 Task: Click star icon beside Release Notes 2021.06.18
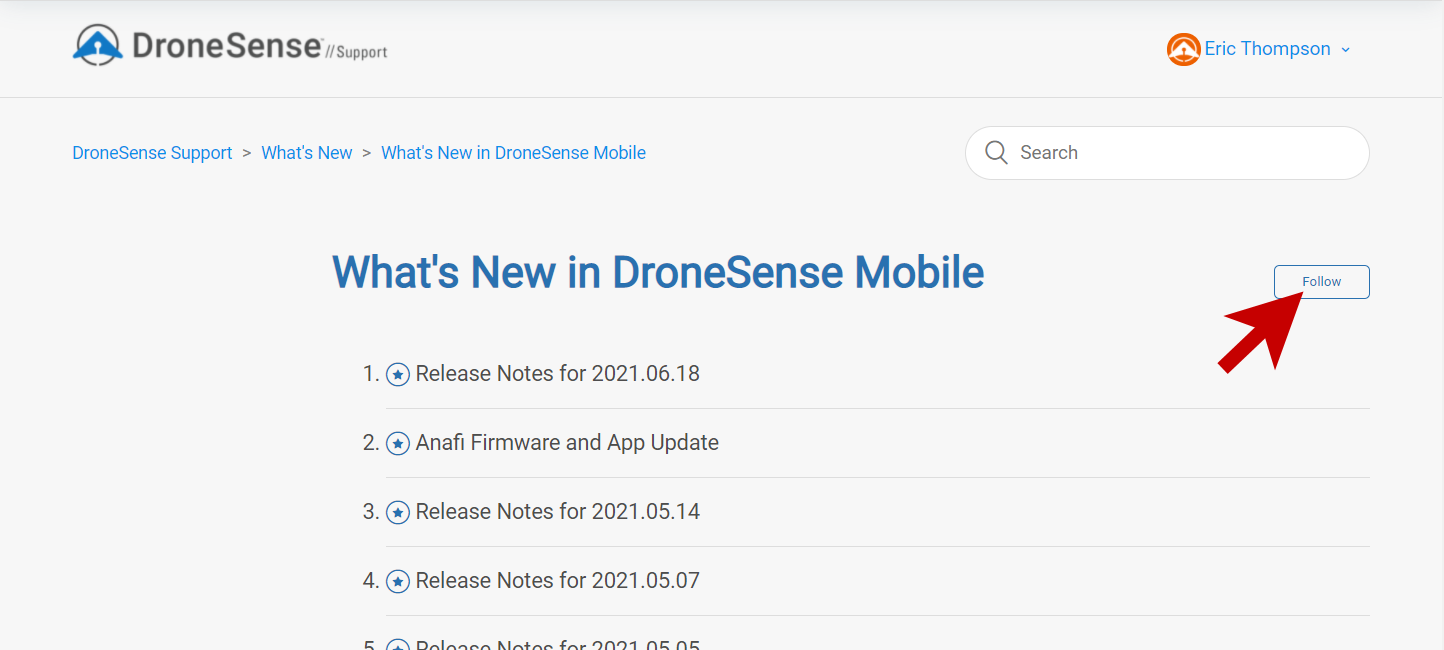click(x=398, y=375)
